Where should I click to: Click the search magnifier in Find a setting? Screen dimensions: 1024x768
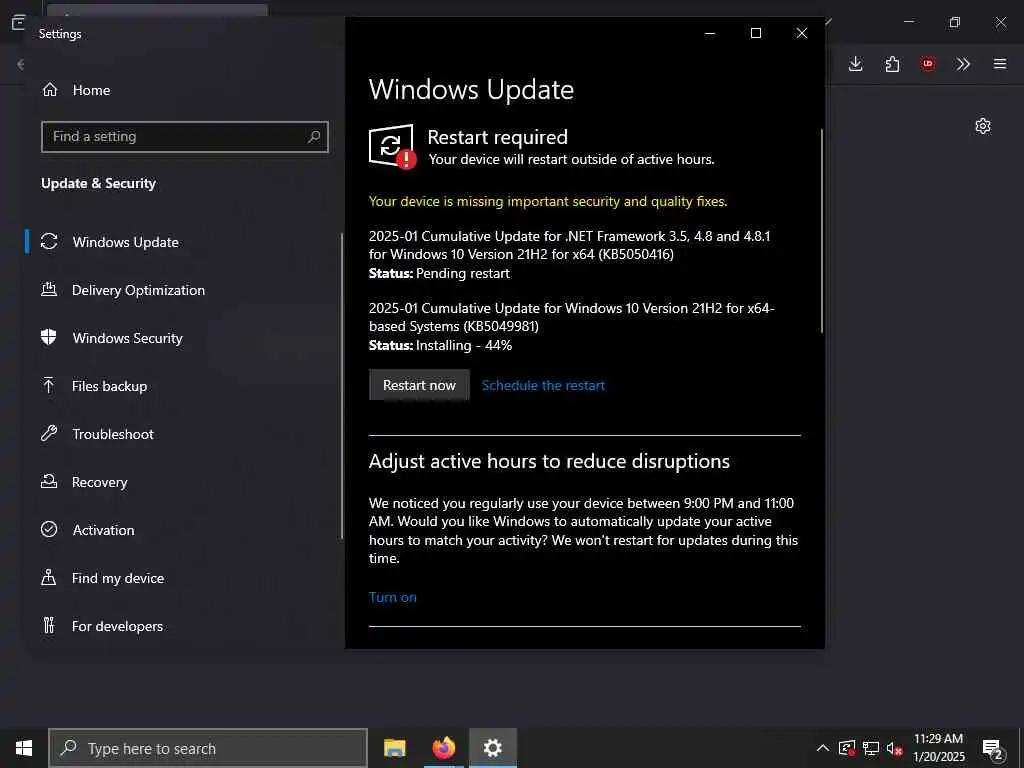[314, 136]
